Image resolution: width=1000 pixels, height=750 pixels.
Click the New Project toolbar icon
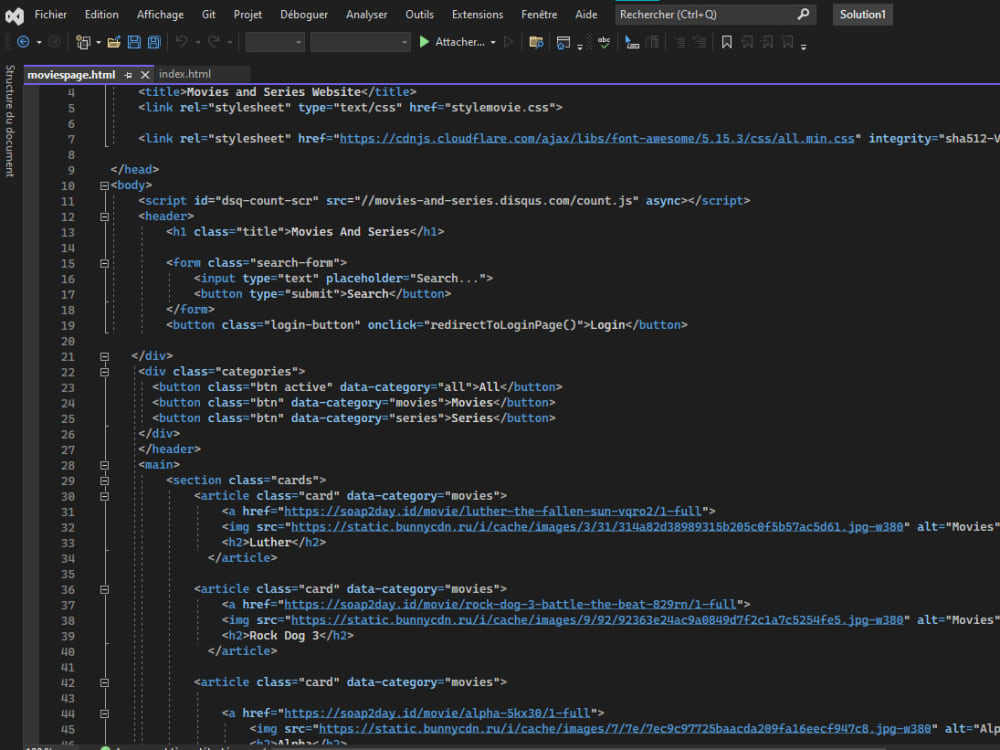tap(84, 42)
